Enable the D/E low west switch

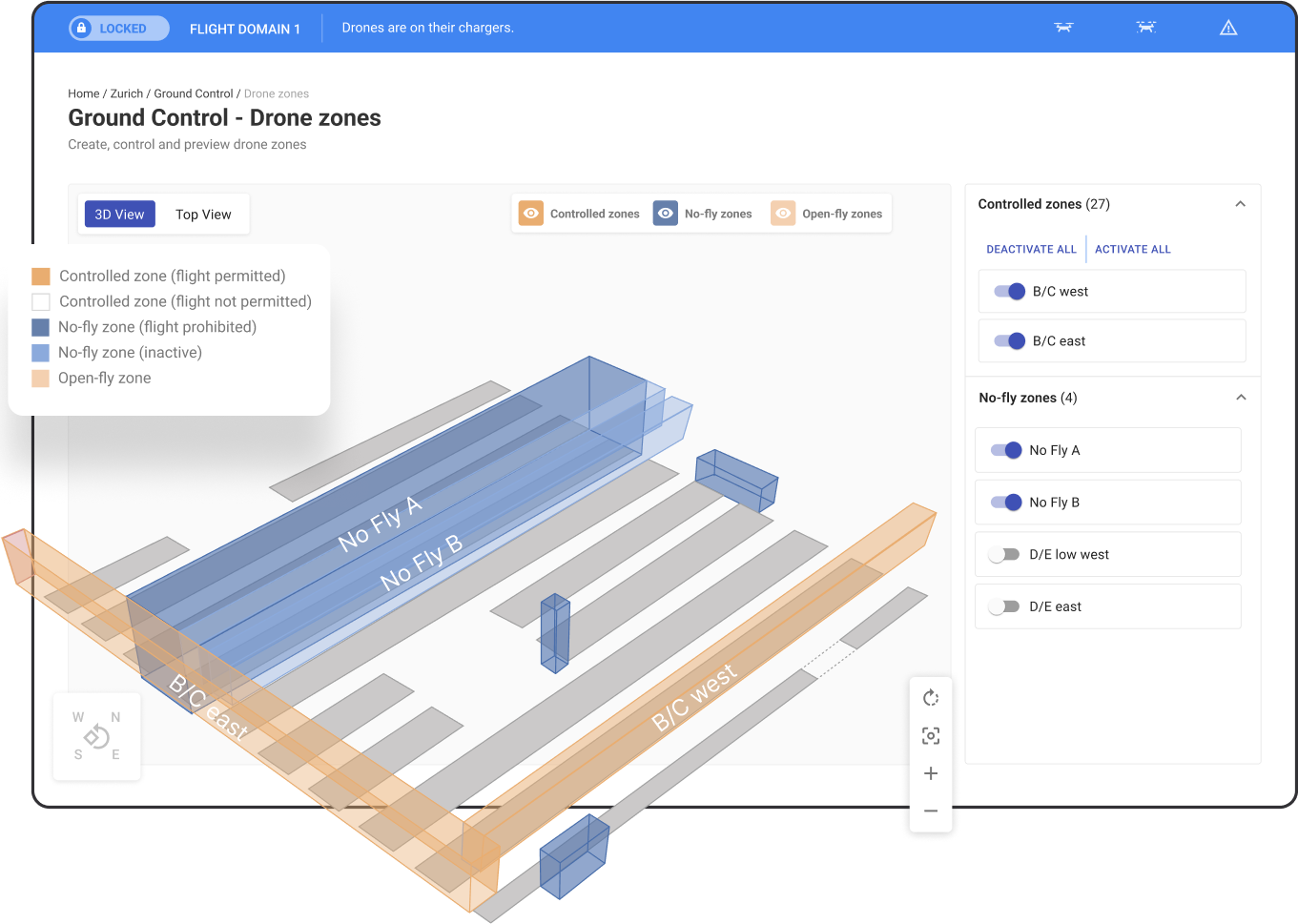click(1004, 555)
